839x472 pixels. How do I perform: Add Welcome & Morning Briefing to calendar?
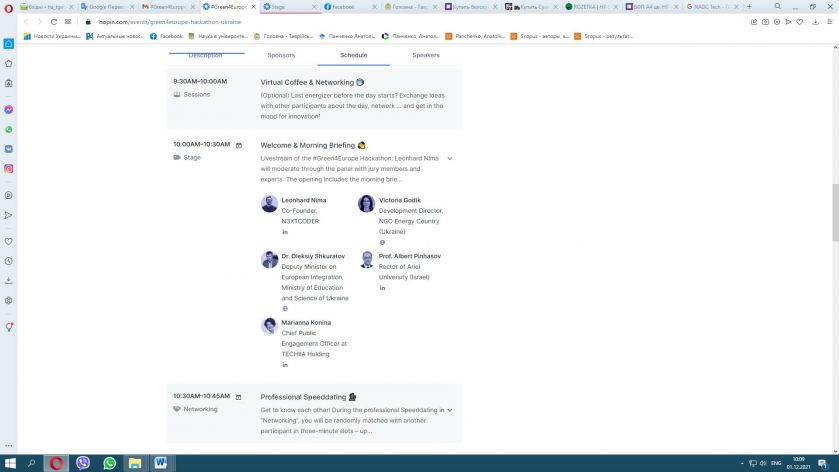coord(239,145)
